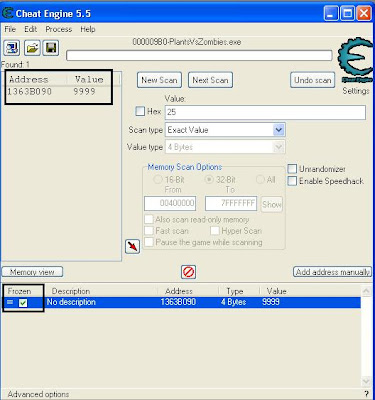Image resolution: width=375 pixels, height=400 pixels.
Task: Enable the Unrandomizer checkbox
Action: coord(292,169)
